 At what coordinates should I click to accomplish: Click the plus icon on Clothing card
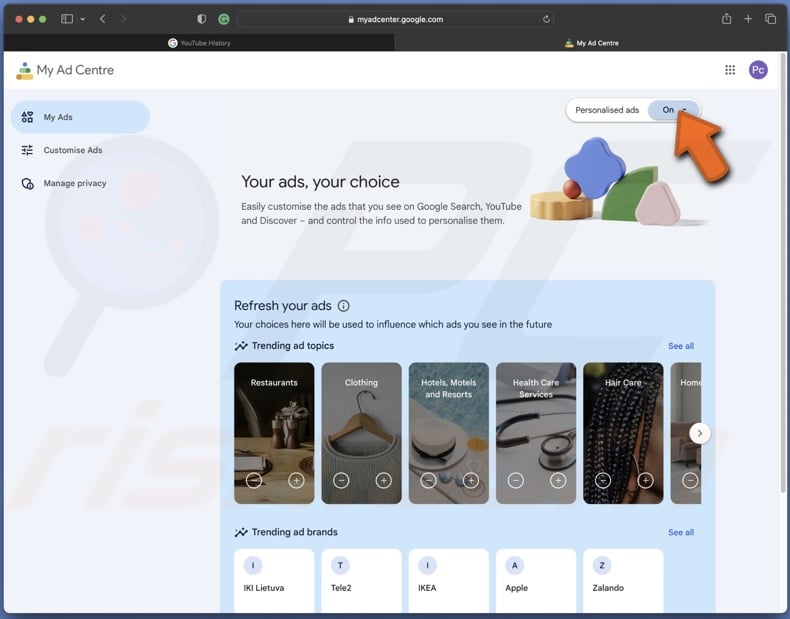point(383,481)
